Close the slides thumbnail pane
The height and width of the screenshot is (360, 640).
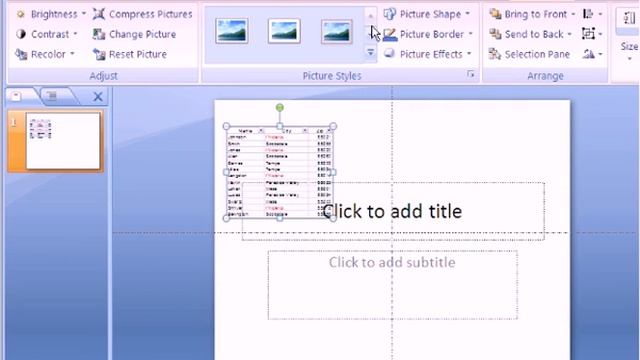[98, 97]
